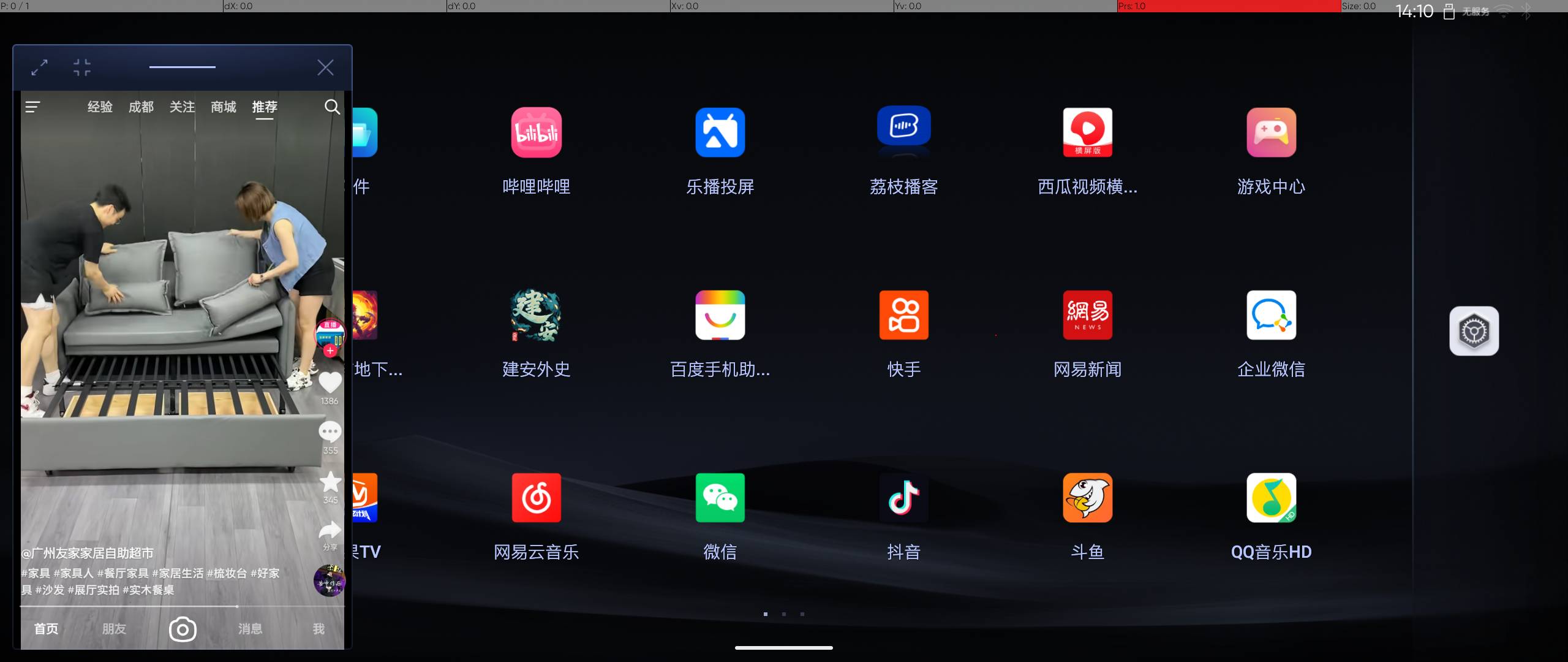Select the 推荐 tab
This screenshot has width=1568, height=662.
(x=265, y=107)
